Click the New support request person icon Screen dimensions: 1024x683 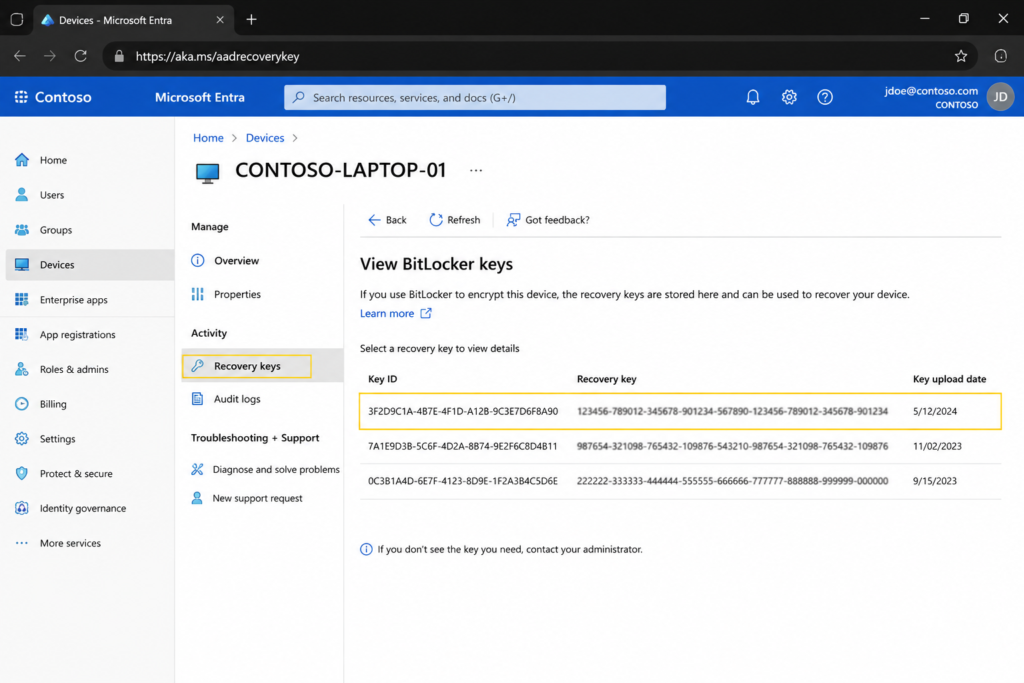[x=197, y=498]
